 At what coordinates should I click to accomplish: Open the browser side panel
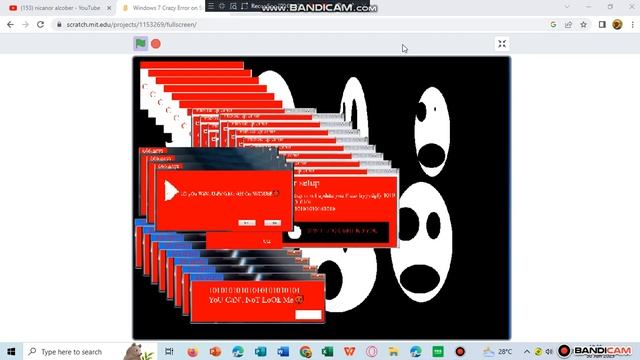(x=602, y=24)
